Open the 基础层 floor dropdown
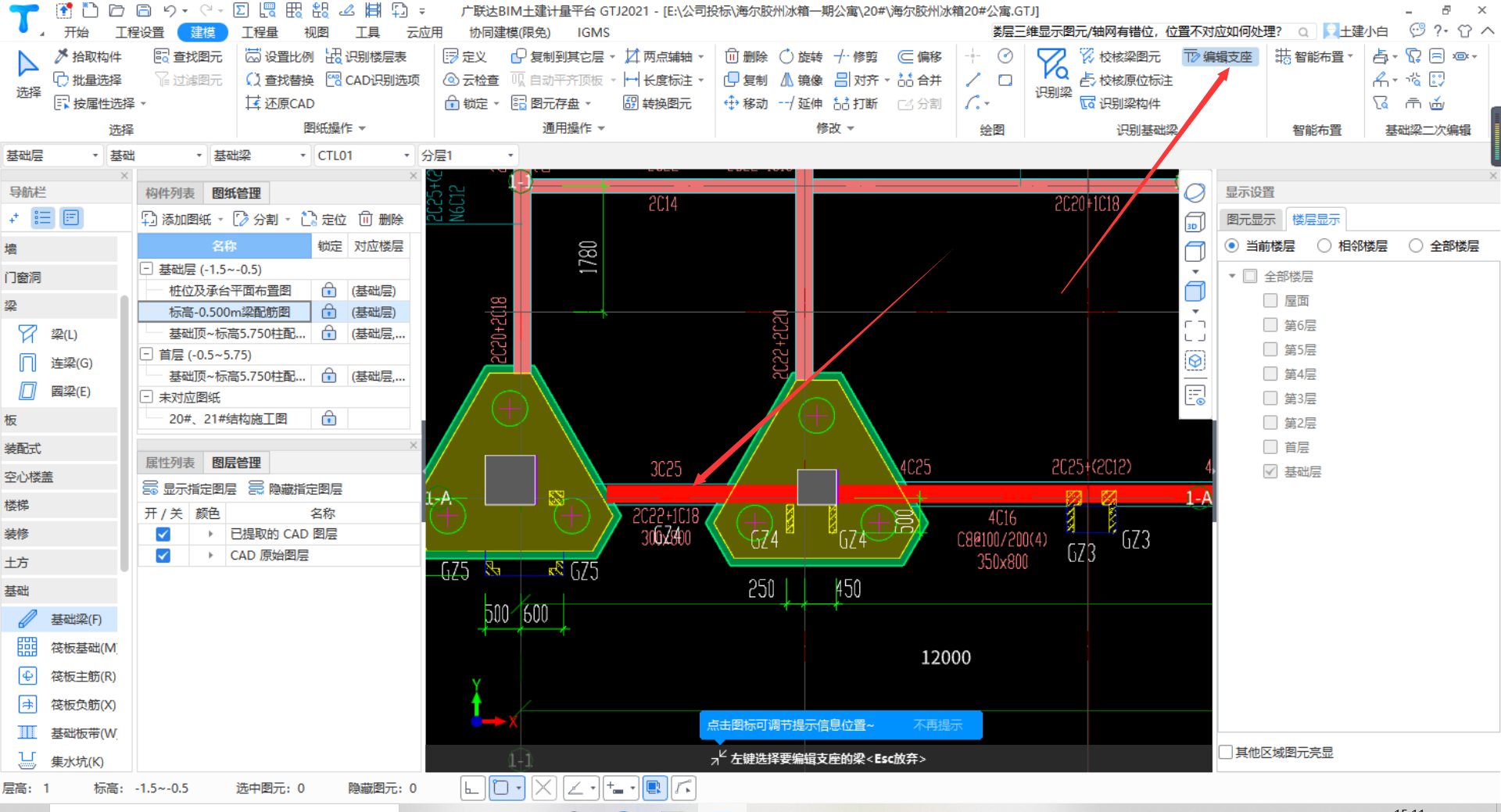Viewport: 1501px width, 812px height. (x=52, y=156)
